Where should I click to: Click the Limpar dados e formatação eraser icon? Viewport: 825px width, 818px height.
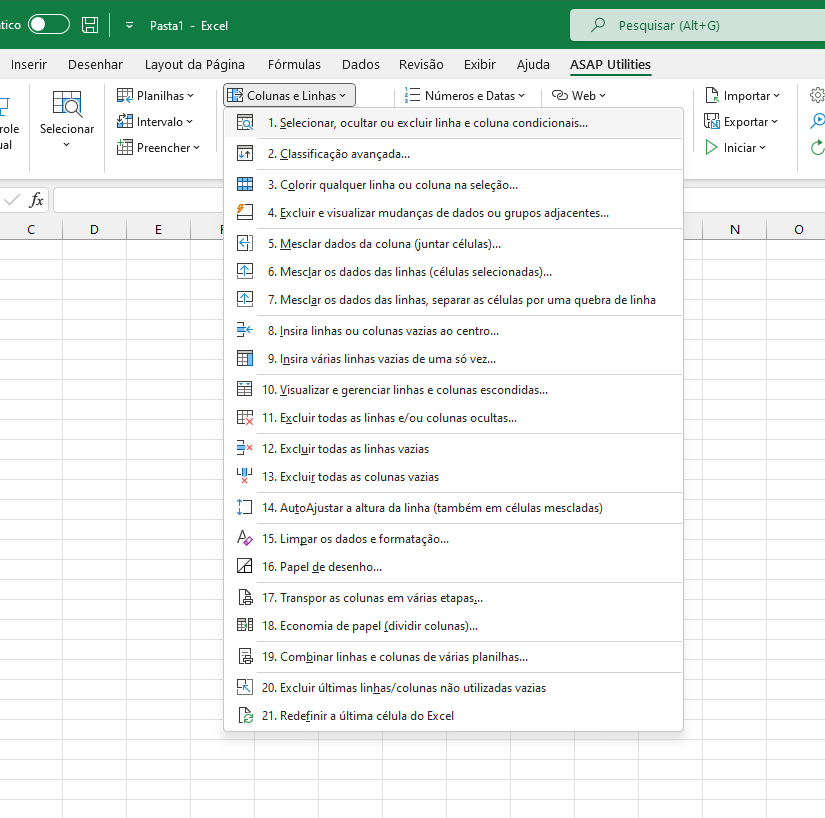(245, 538)
